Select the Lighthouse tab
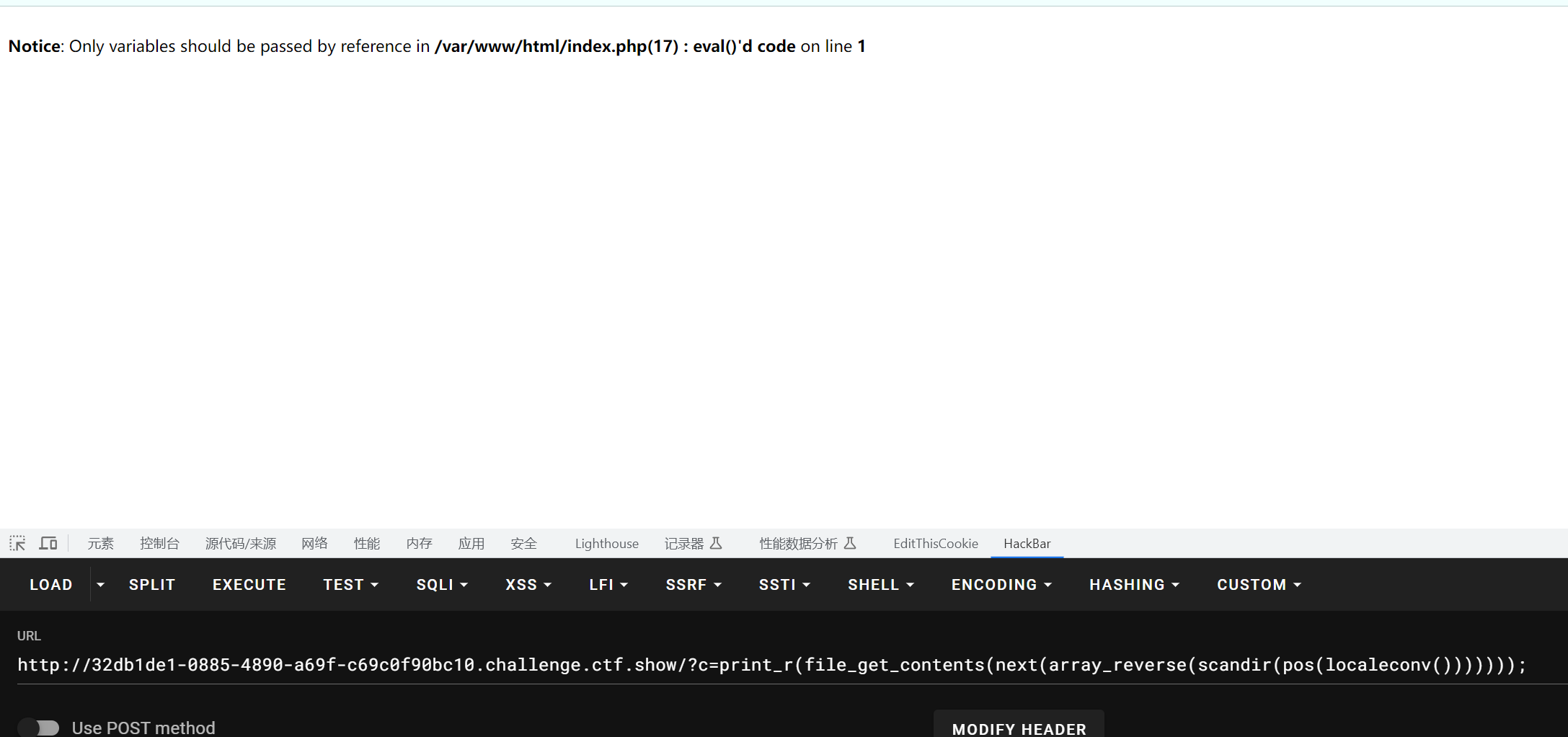This screenshot has width=1568, height=737. pyautogui.click(x=606, y=544)
